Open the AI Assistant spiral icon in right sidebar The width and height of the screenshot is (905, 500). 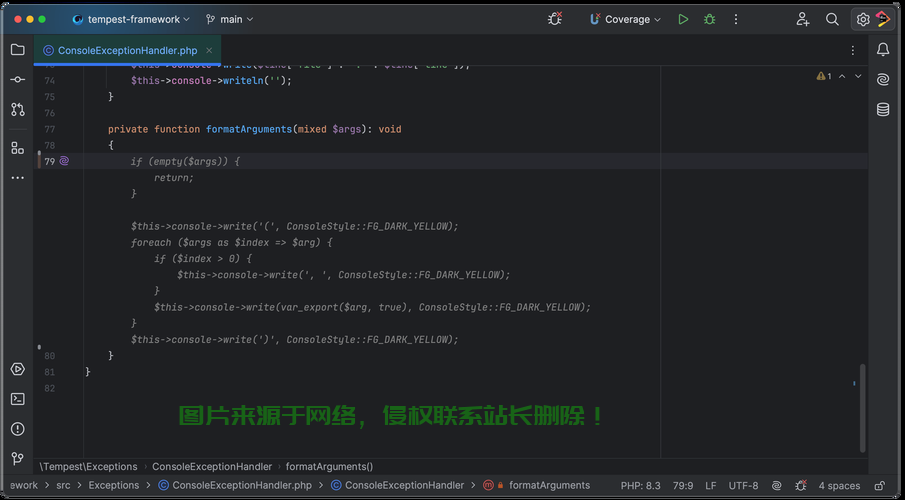point(882,79)
